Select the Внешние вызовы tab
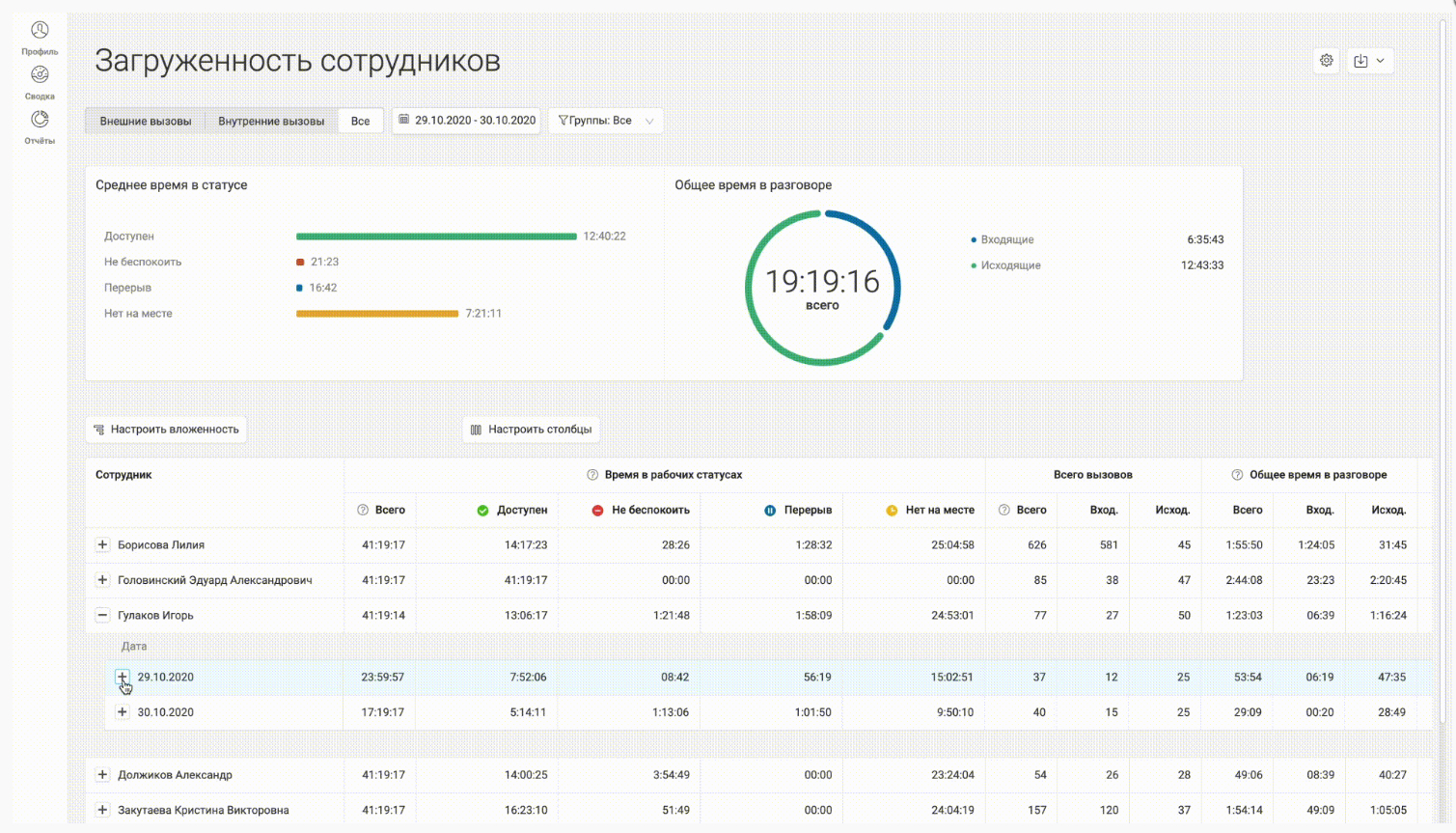This screenshot has height=833, width=1456. pos(146,122)
